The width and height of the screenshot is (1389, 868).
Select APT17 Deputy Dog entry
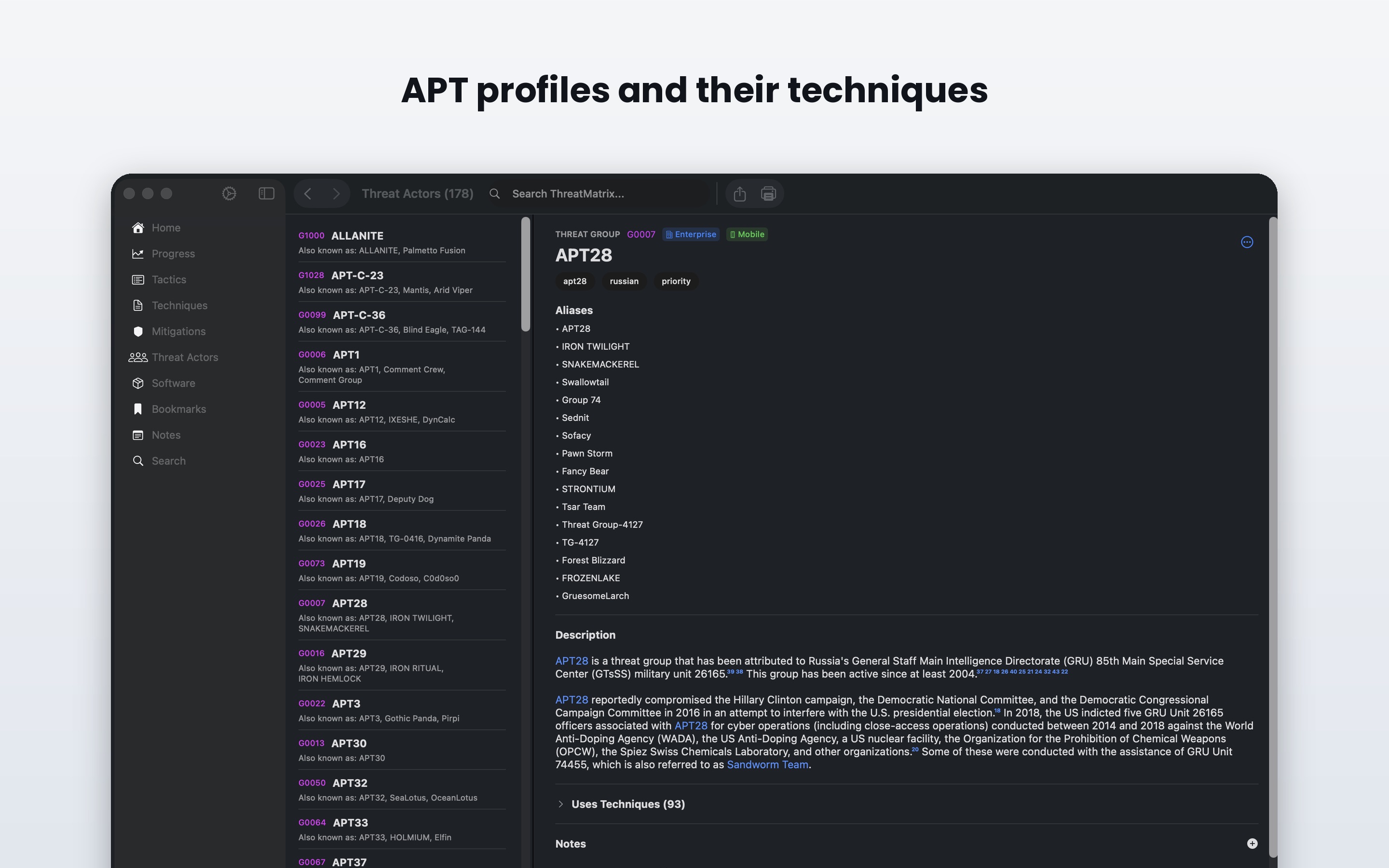(402, 491)
